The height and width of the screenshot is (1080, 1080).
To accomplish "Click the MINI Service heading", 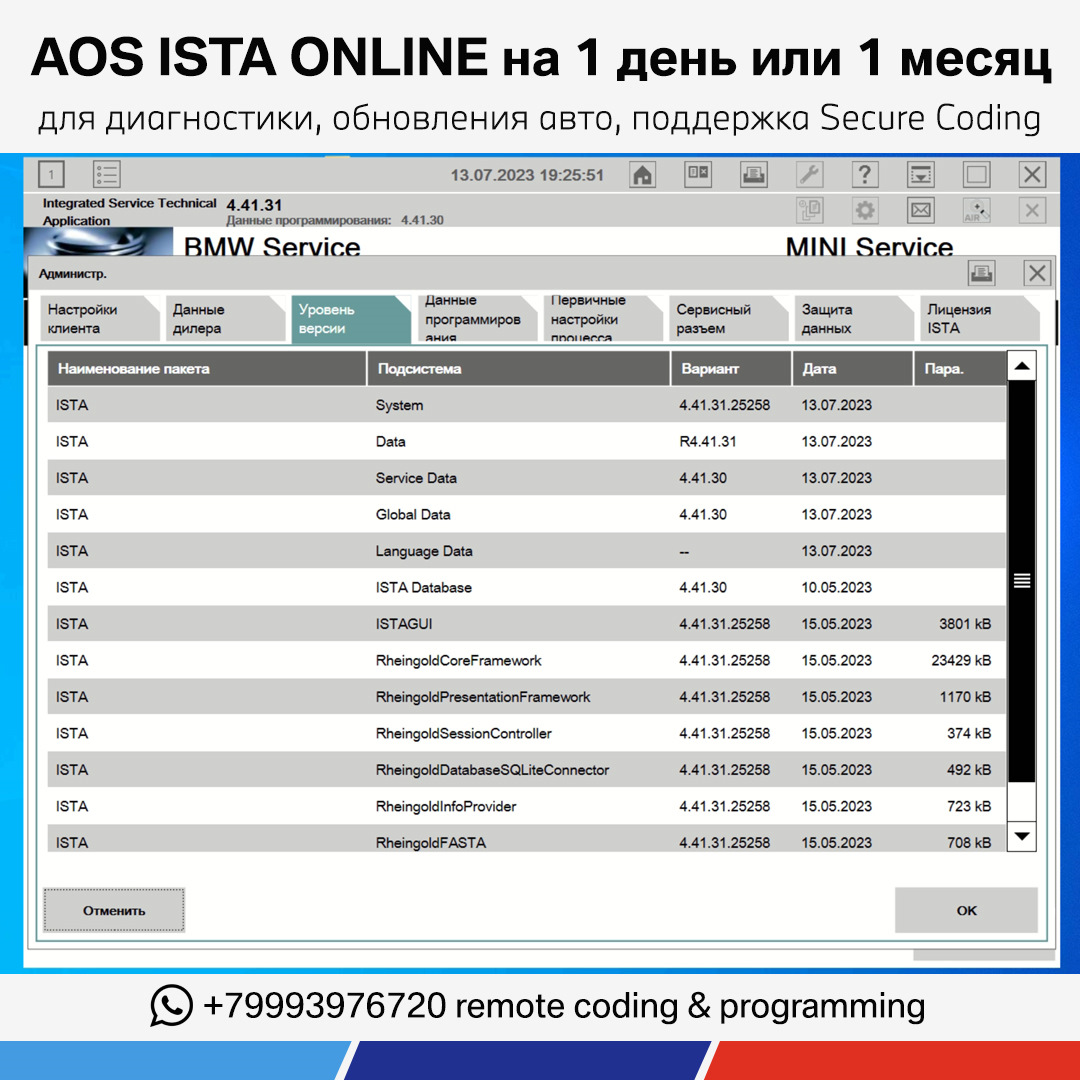I will pos(869,246).
